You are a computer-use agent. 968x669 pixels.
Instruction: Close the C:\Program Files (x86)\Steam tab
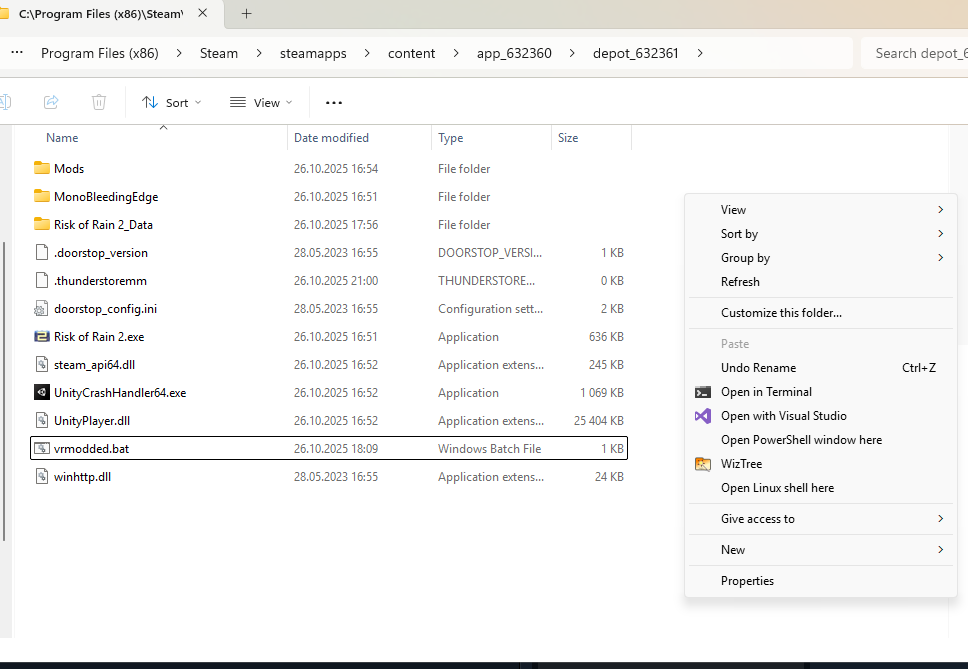pyautogui.click(x=202, y=13)
